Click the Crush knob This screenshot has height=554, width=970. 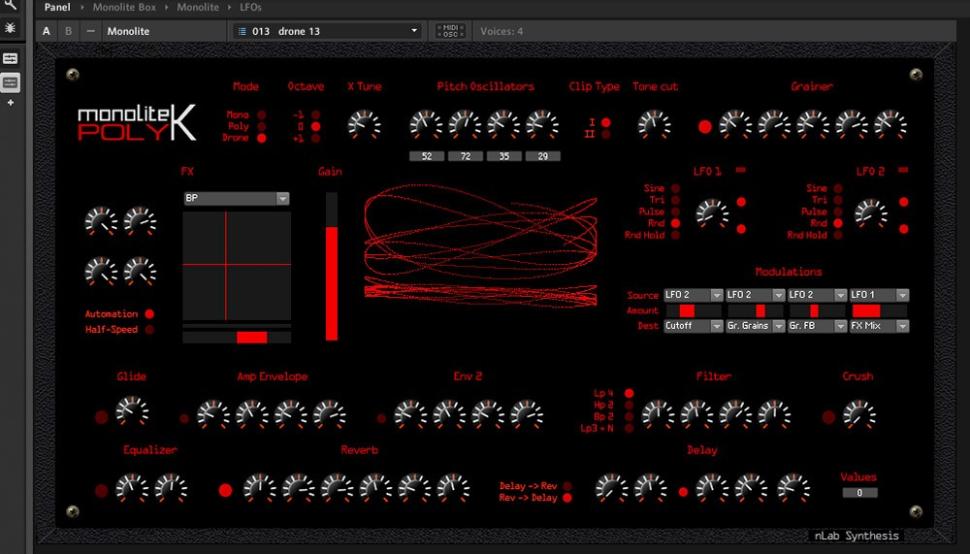pyautogui.click(x=858, y=413)
